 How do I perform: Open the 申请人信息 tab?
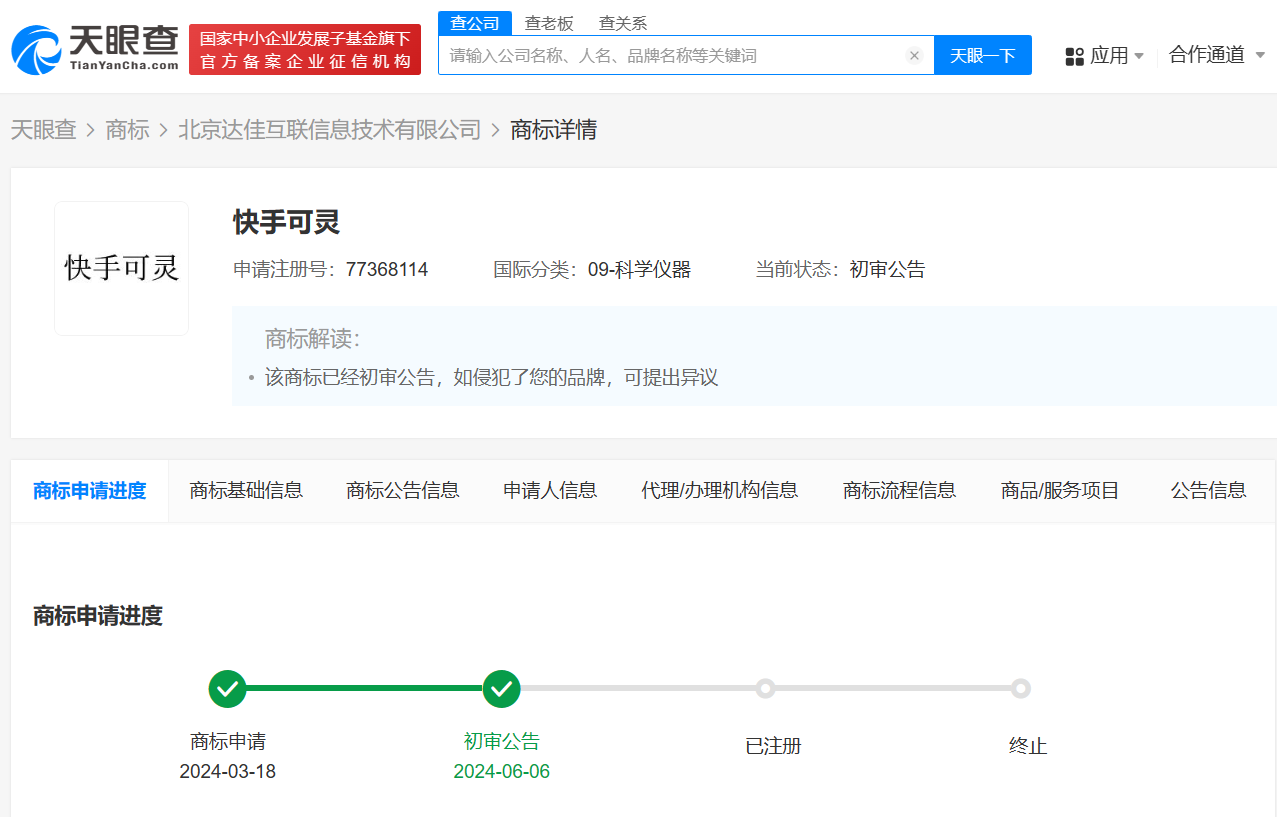pyautogui.click(x=549, y=490)
